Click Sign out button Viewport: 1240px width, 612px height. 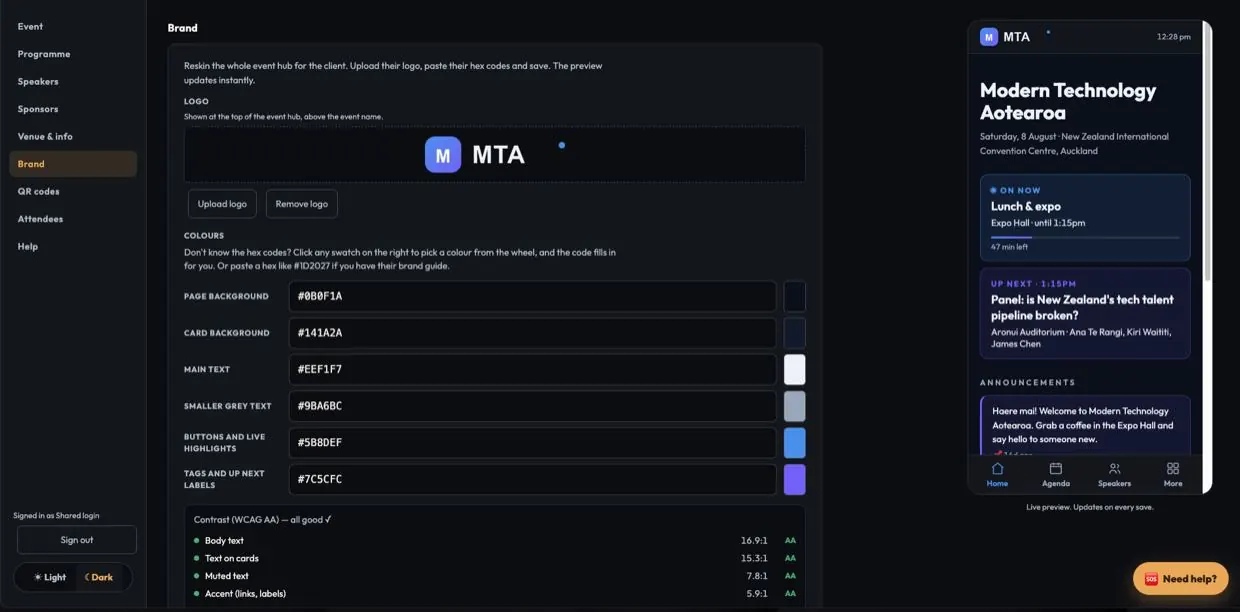pyautogui.click(x=77, y=540)
